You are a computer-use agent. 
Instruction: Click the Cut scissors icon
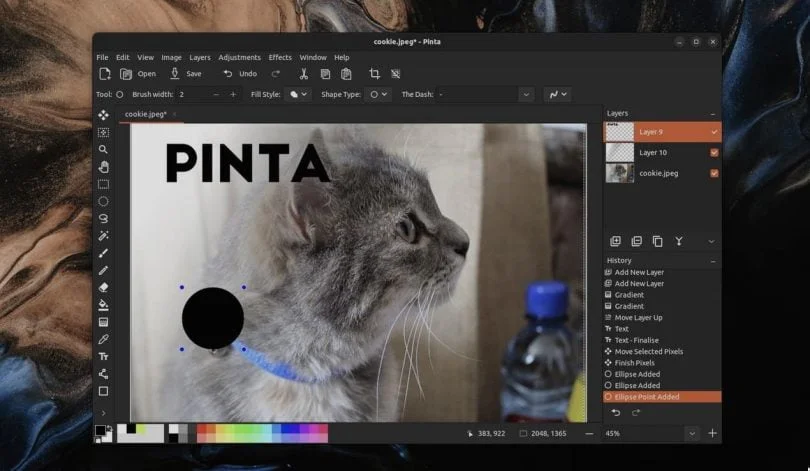(x=304, y=74)
